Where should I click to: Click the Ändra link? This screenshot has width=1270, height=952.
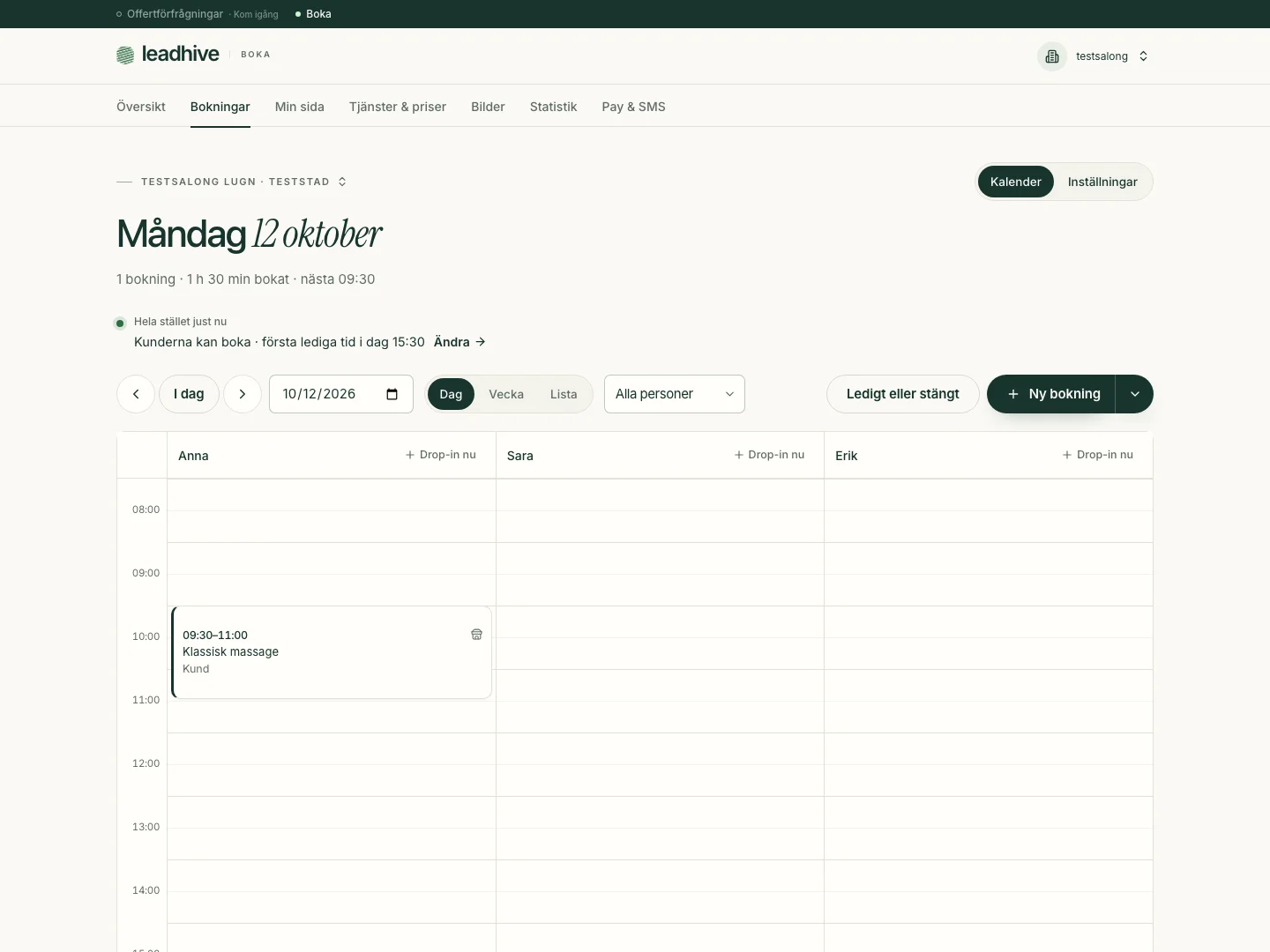pos(459,342)
